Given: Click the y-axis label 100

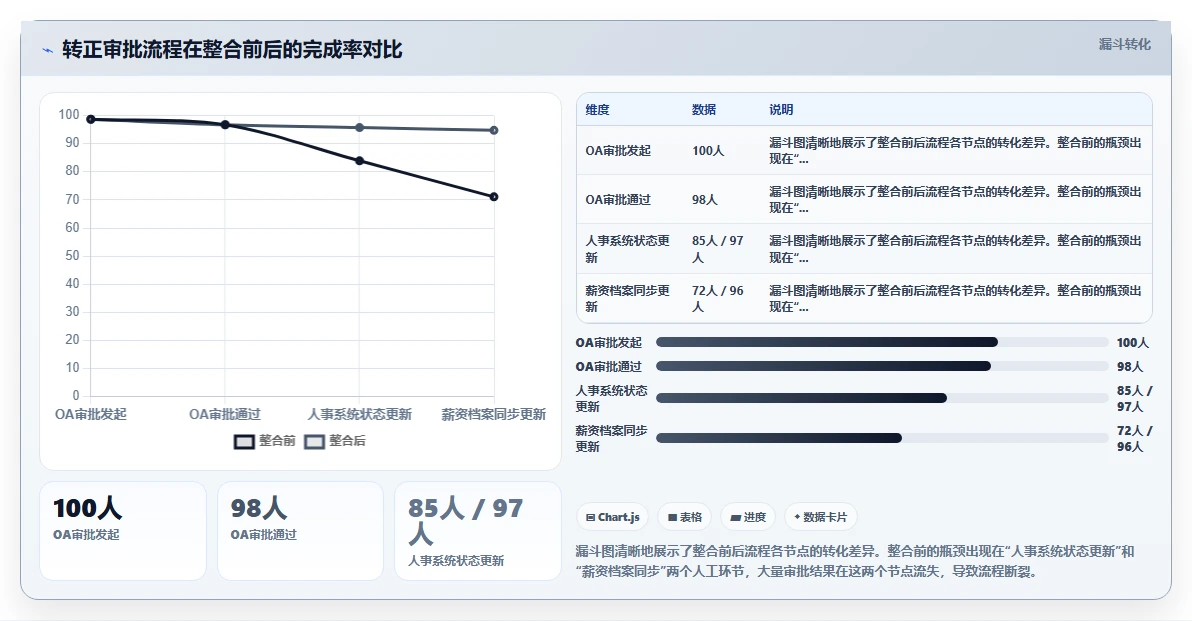Looking at the screenshot, I should click(x=69, y=115).
